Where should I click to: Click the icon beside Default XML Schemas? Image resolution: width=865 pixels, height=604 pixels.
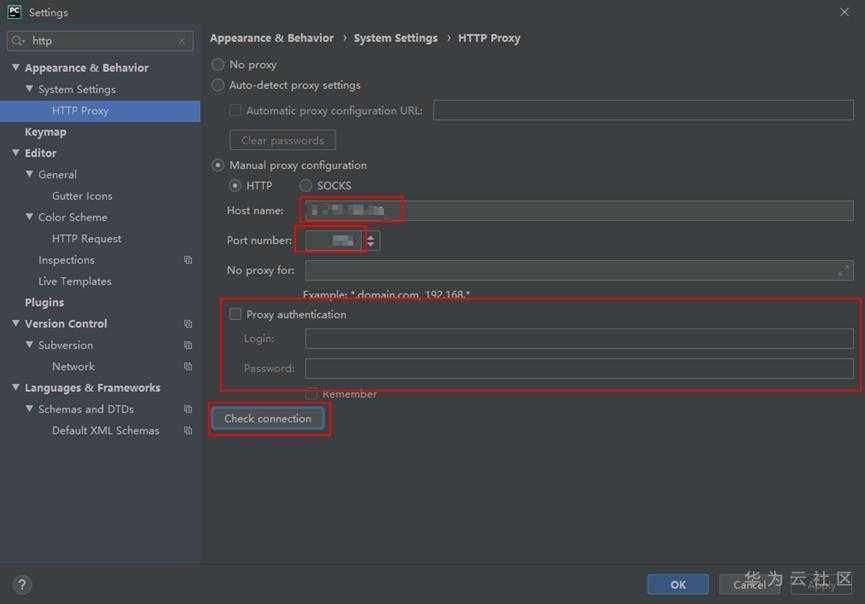click(188, 430)
